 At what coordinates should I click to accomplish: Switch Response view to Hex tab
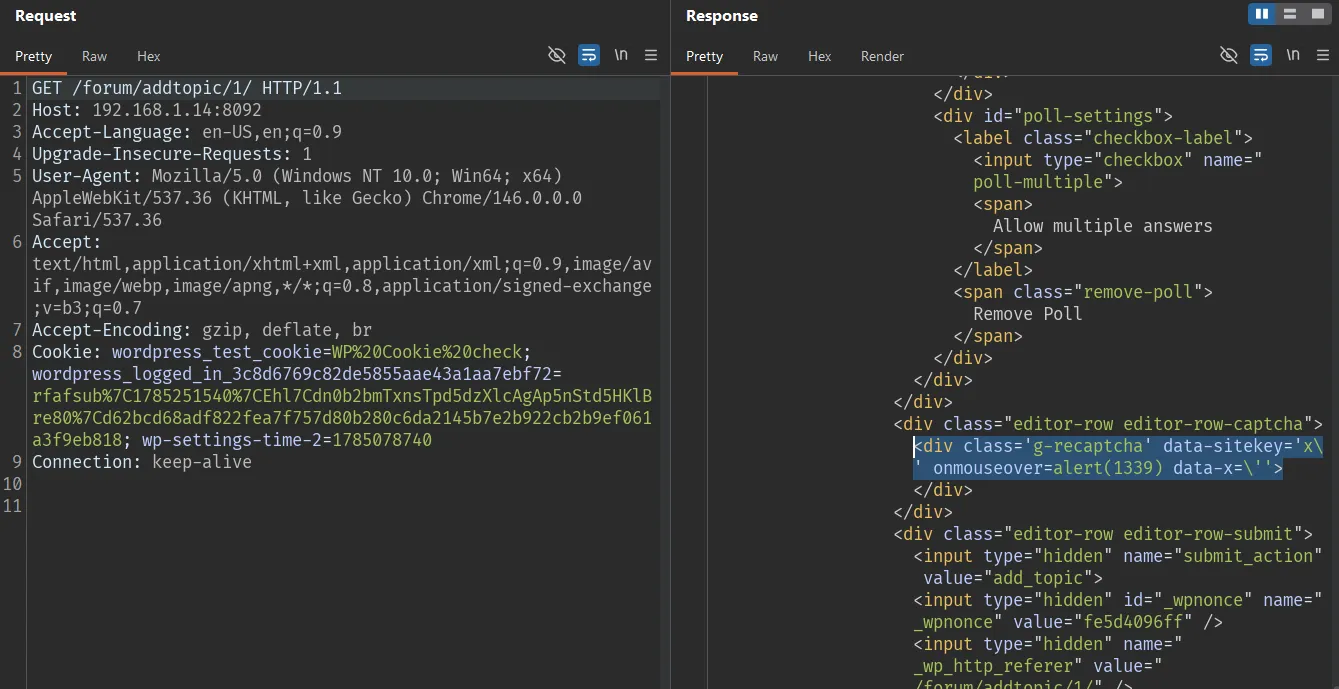[x=820, y=56]
